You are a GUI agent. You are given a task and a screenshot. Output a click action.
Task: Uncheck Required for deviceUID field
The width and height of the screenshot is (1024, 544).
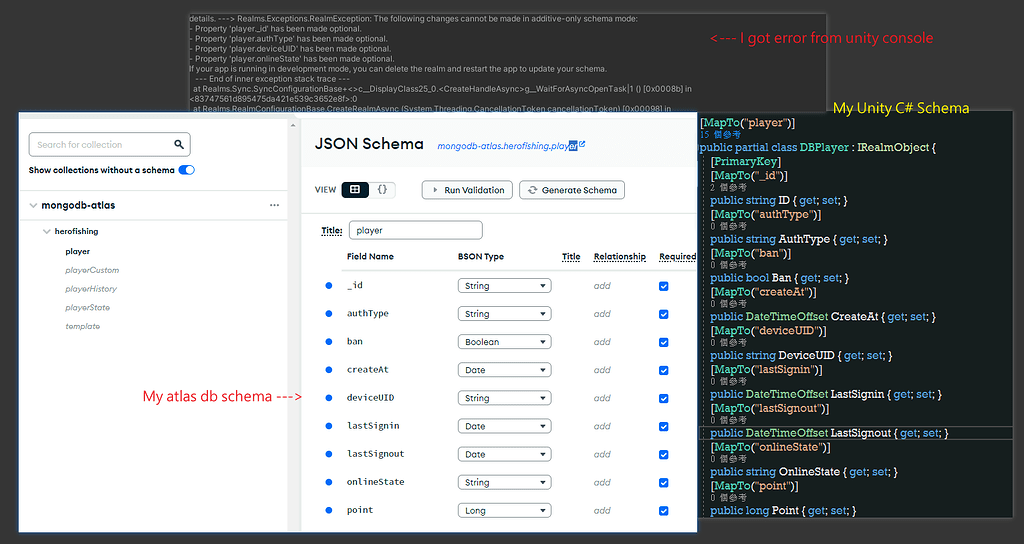[x=664, y=398]
